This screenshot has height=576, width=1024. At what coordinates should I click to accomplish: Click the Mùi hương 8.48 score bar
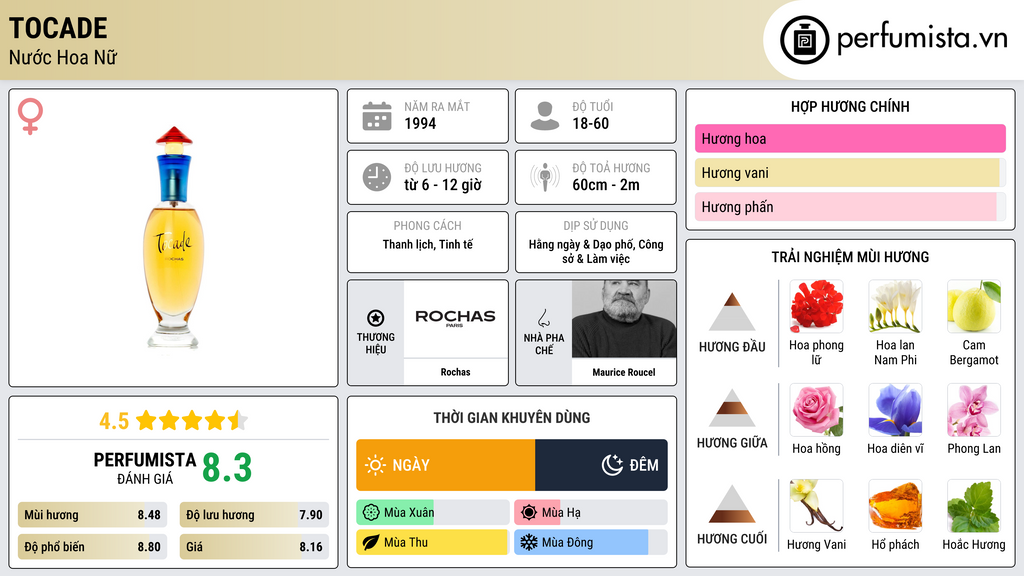[x=92, y=515]
